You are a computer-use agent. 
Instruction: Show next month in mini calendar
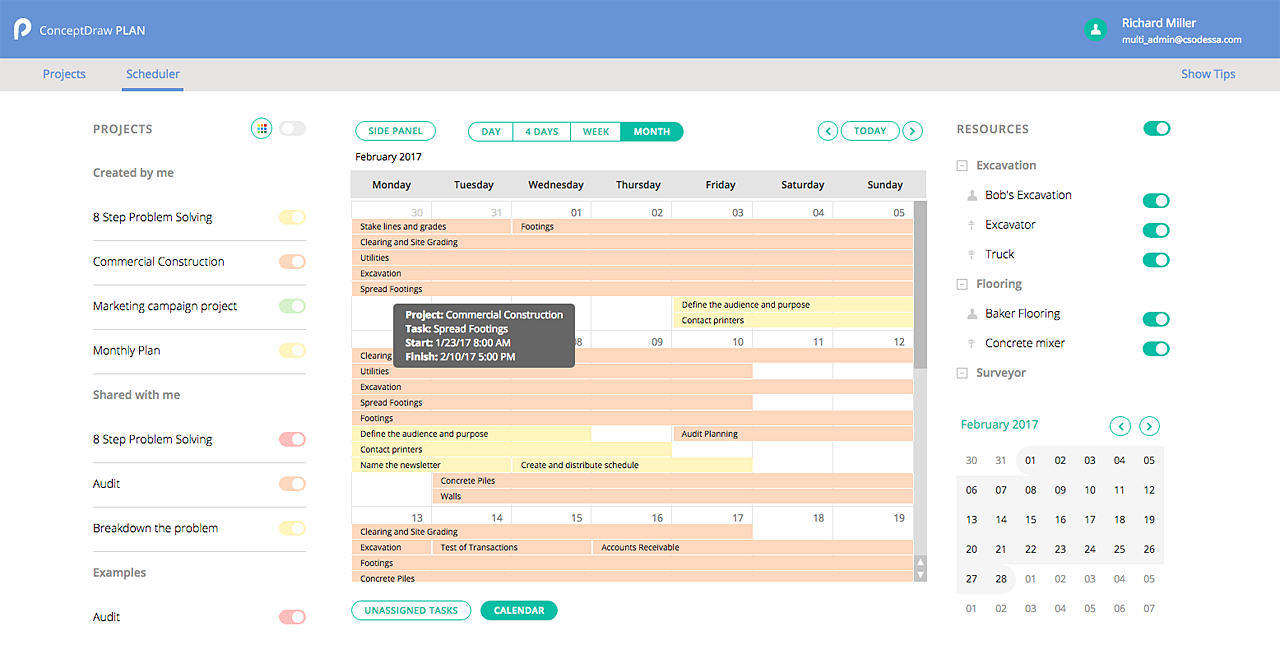click(x=1150, y=426)
